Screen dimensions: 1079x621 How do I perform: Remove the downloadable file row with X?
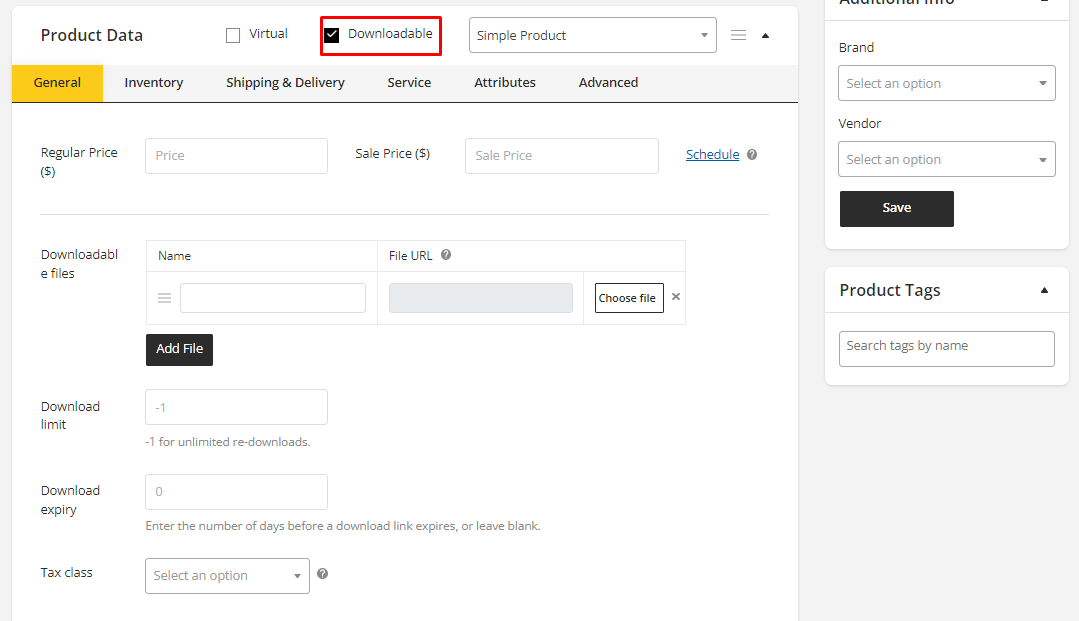tap(676, 297)
